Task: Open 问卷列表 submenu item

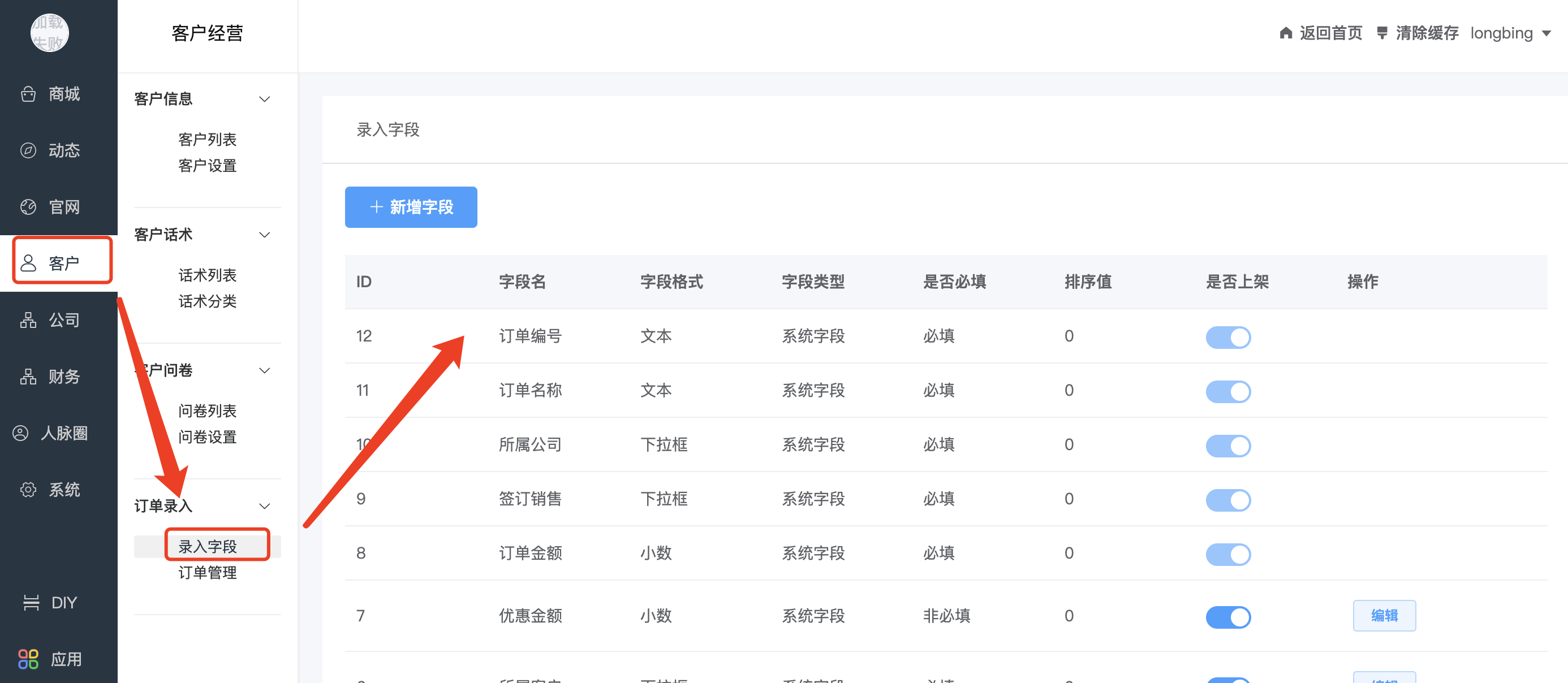Action: pos(208,410)
